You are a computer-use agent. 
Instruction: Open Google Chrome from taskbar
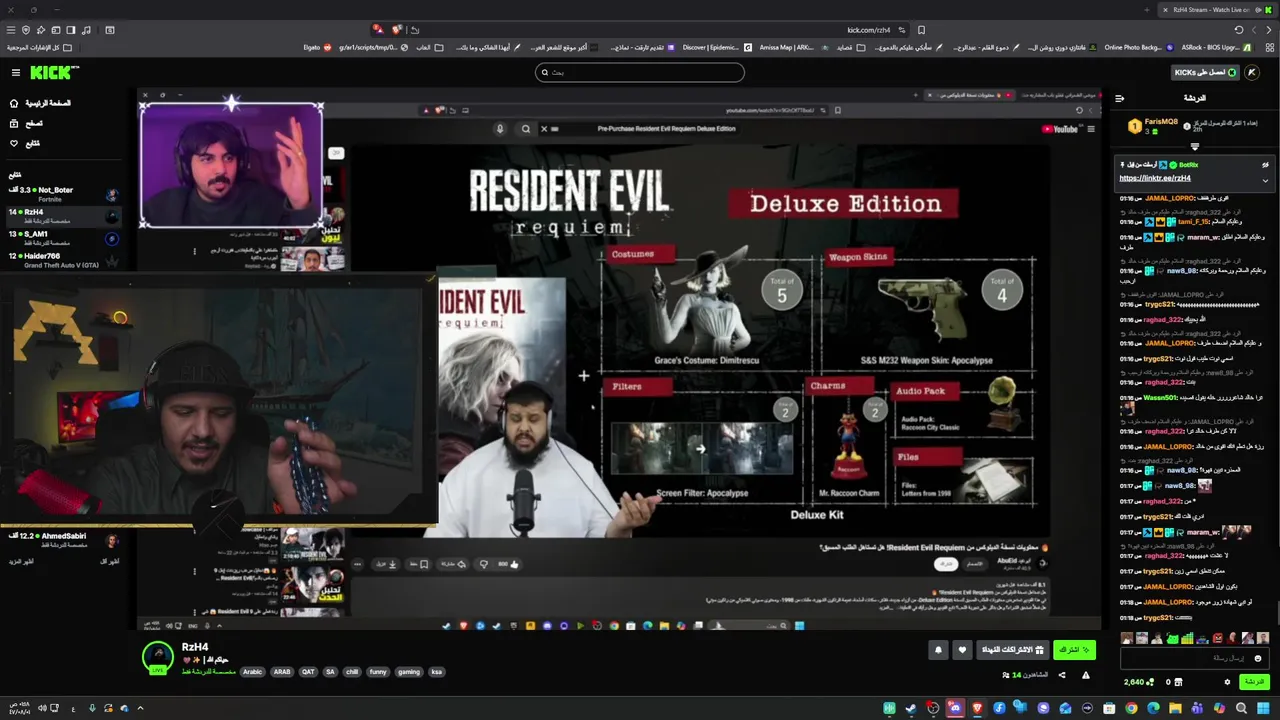click(1131, 708)
